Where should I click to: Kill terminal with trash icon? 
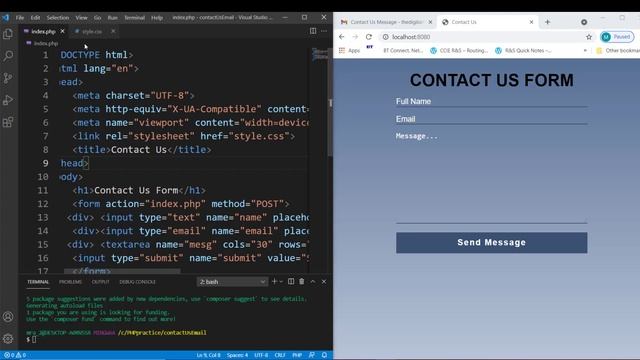click(302, 282)
